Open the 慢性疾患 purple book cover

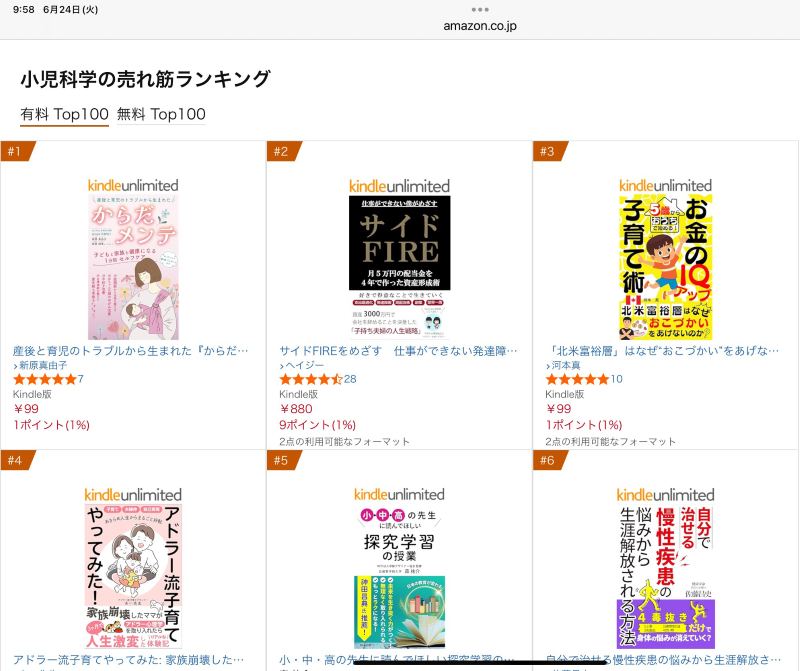[x=665, y=577]
